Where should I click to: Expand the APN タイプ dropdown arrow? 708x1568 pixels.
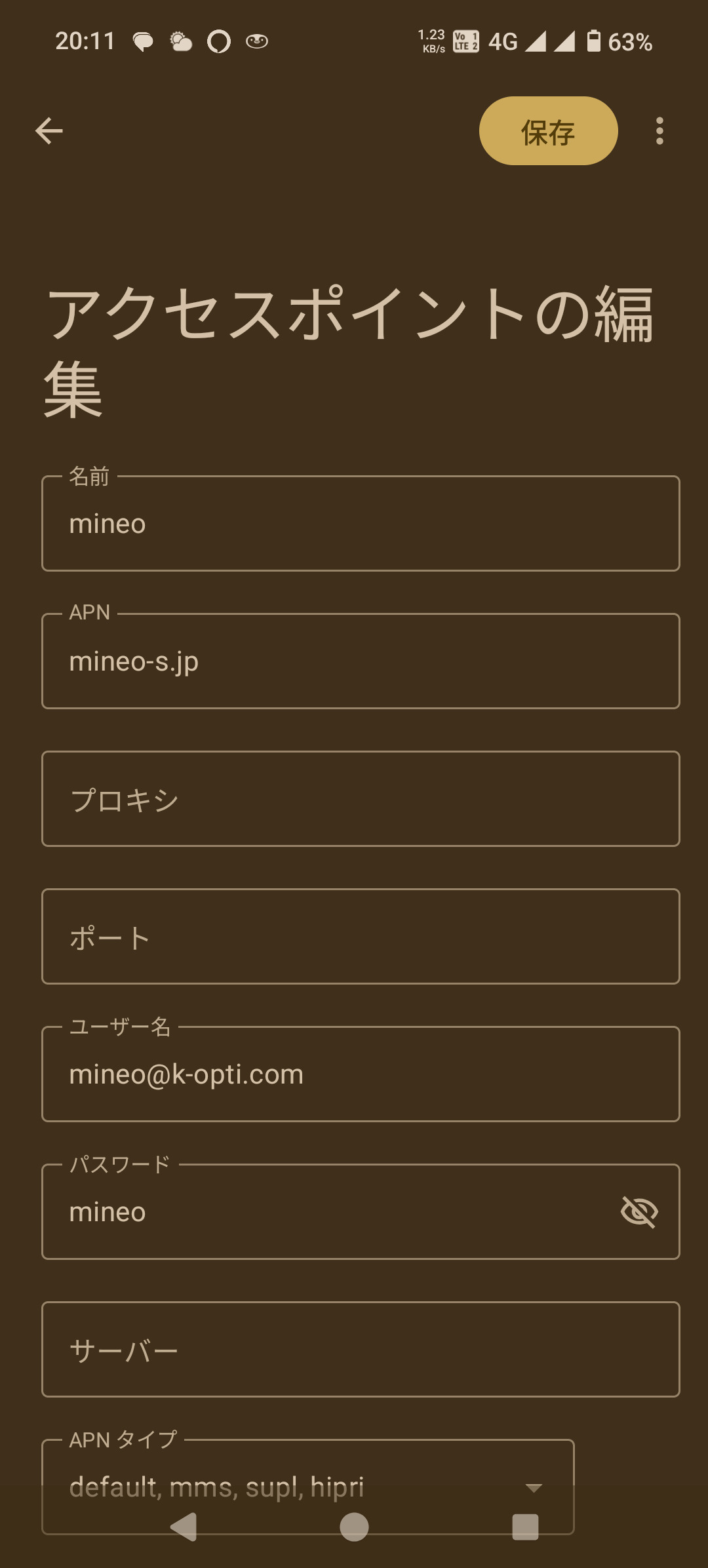click(x=534, y=1487)
